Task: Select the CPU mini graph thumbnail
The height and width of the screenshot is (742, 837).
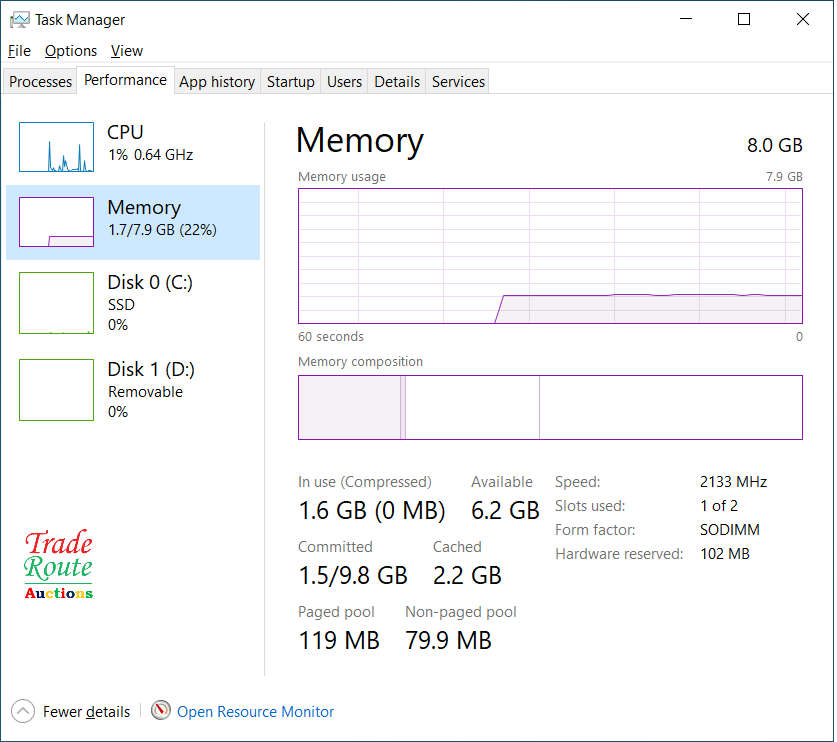Action: [56, 147]
